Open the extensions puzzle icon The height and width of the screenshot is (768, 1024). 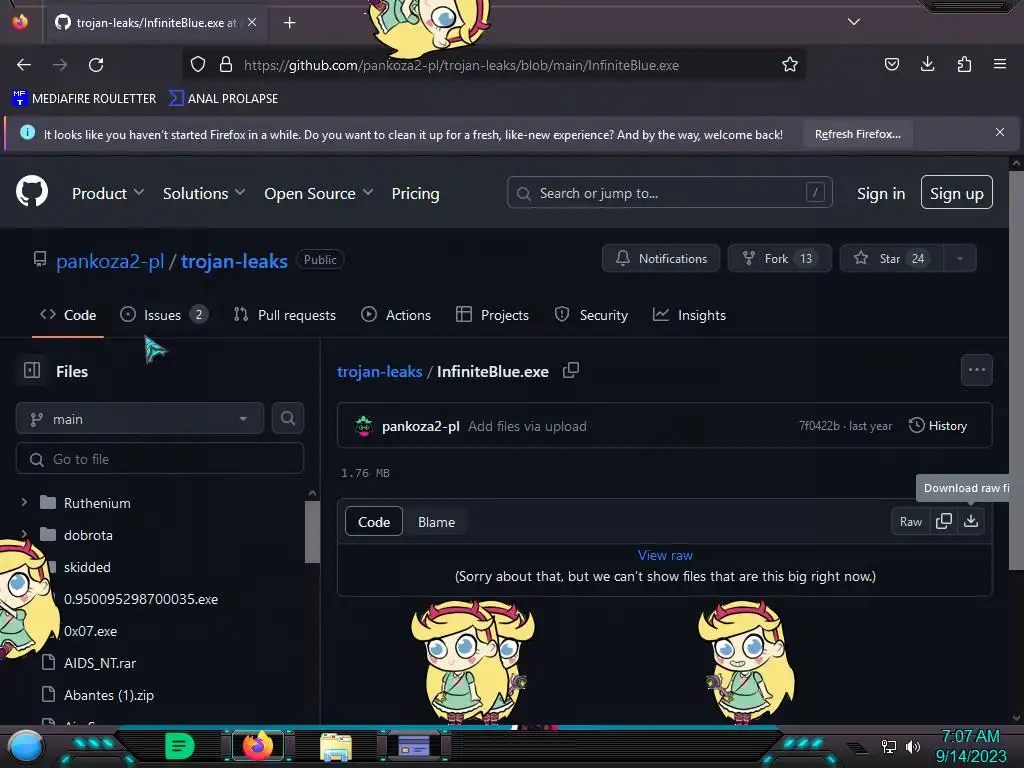coord(964,64)
